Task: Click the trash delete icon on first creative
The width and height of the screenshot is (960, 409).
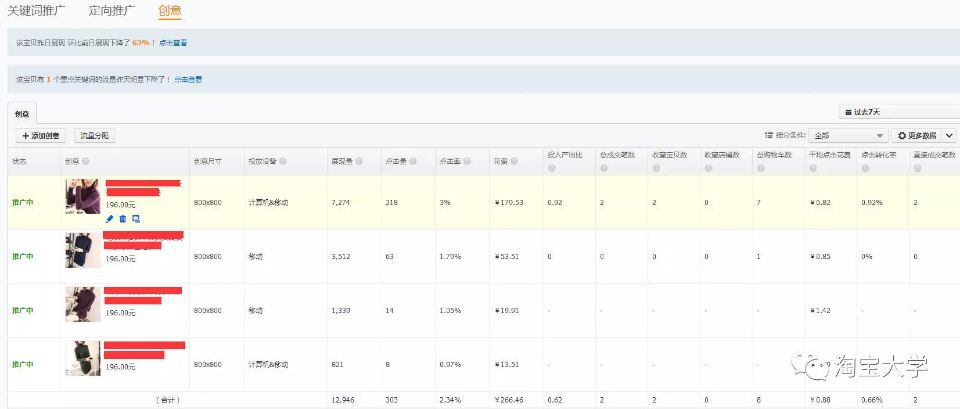Action: (122, 218)
